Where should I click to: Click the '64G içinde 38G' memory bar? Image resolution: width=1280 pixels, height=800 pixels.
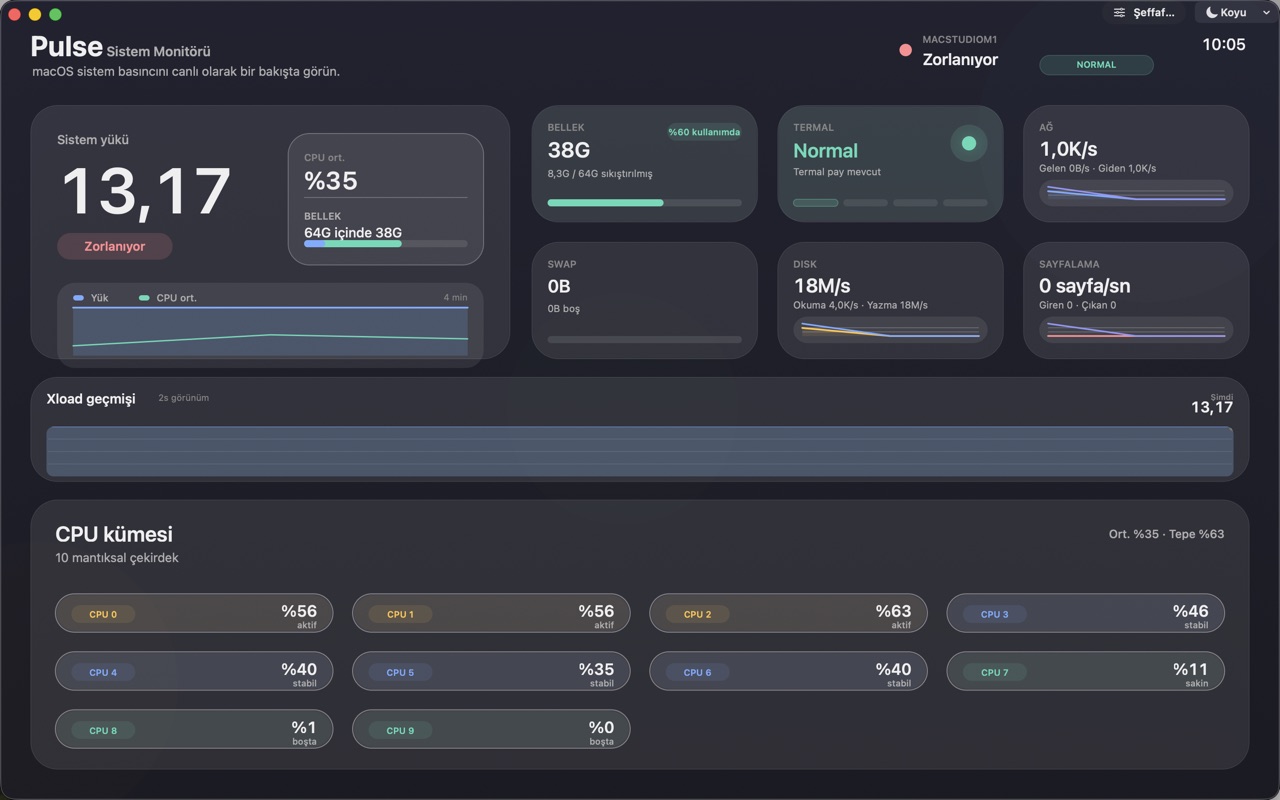(385, 243)
